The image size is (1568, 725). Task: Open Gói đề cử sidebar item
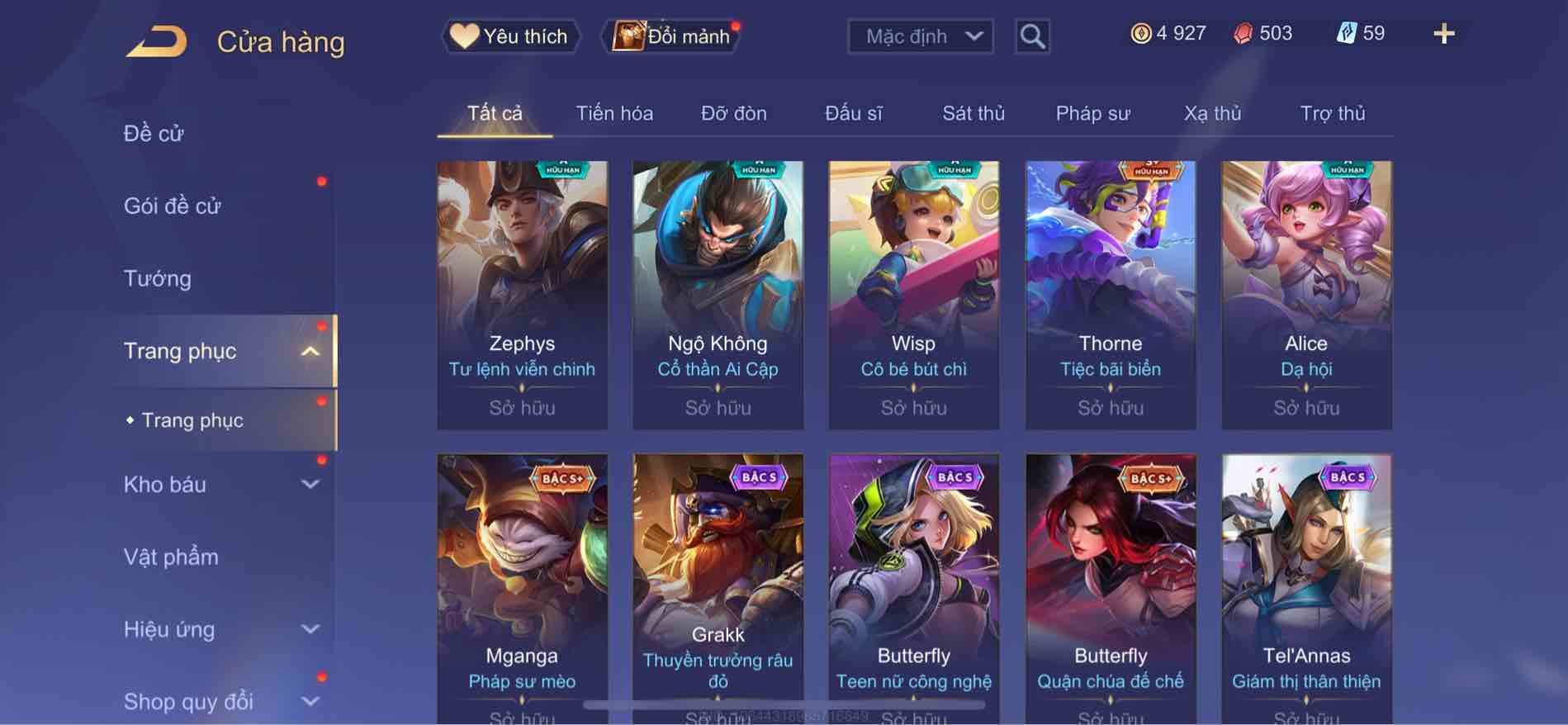[x=172, y=206]
